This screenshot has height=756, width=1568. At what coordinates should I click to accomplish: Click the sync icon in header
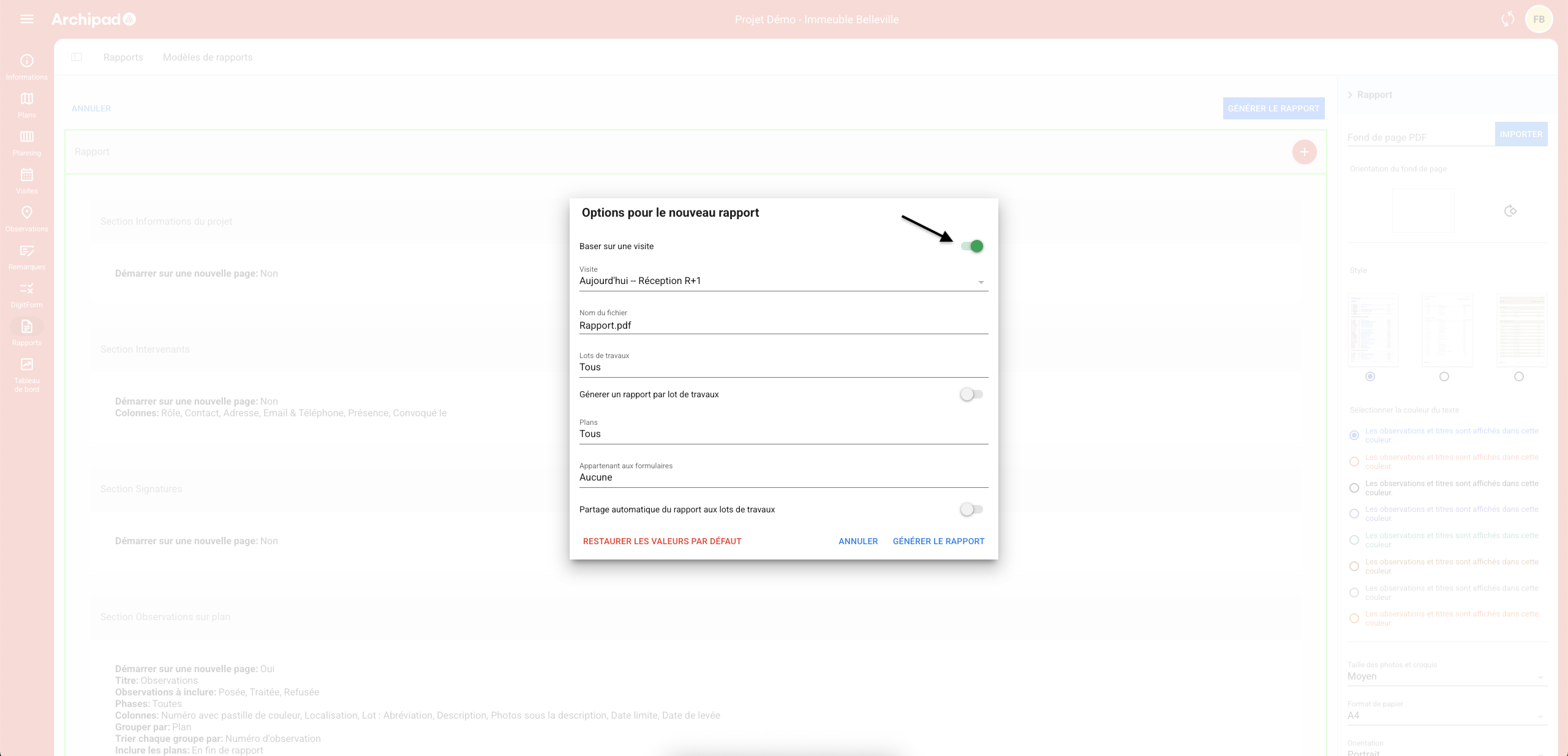pos(1507,19)
